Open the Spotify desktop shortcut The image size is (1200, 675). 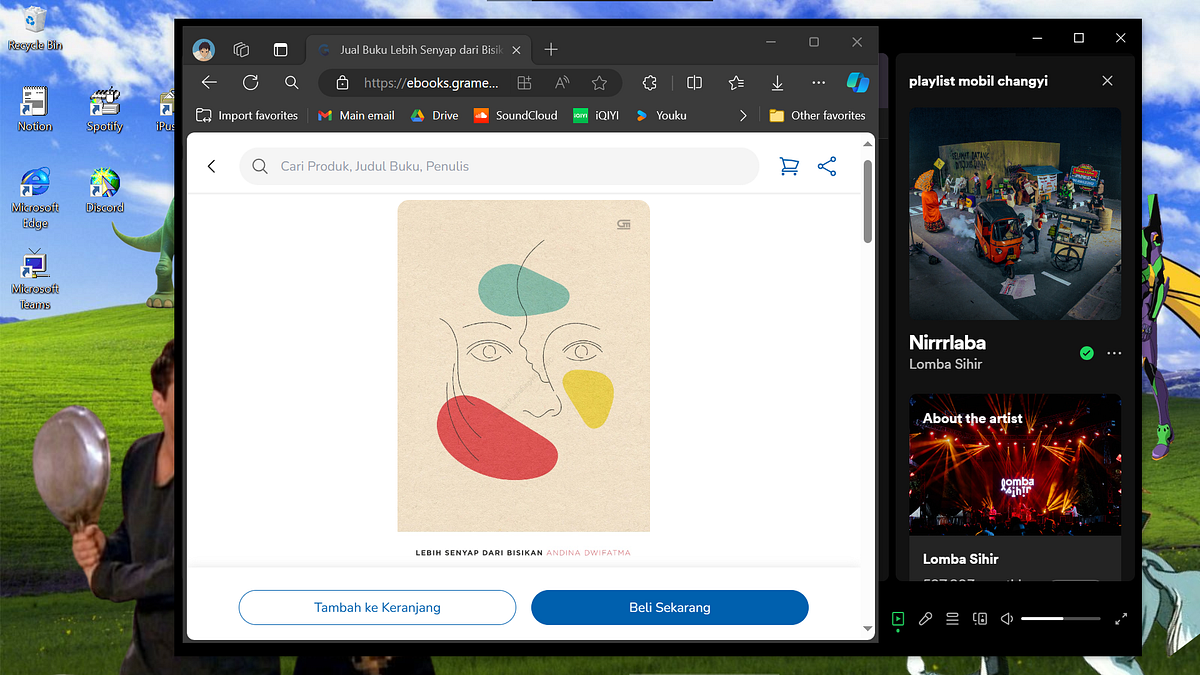(104, 108)
